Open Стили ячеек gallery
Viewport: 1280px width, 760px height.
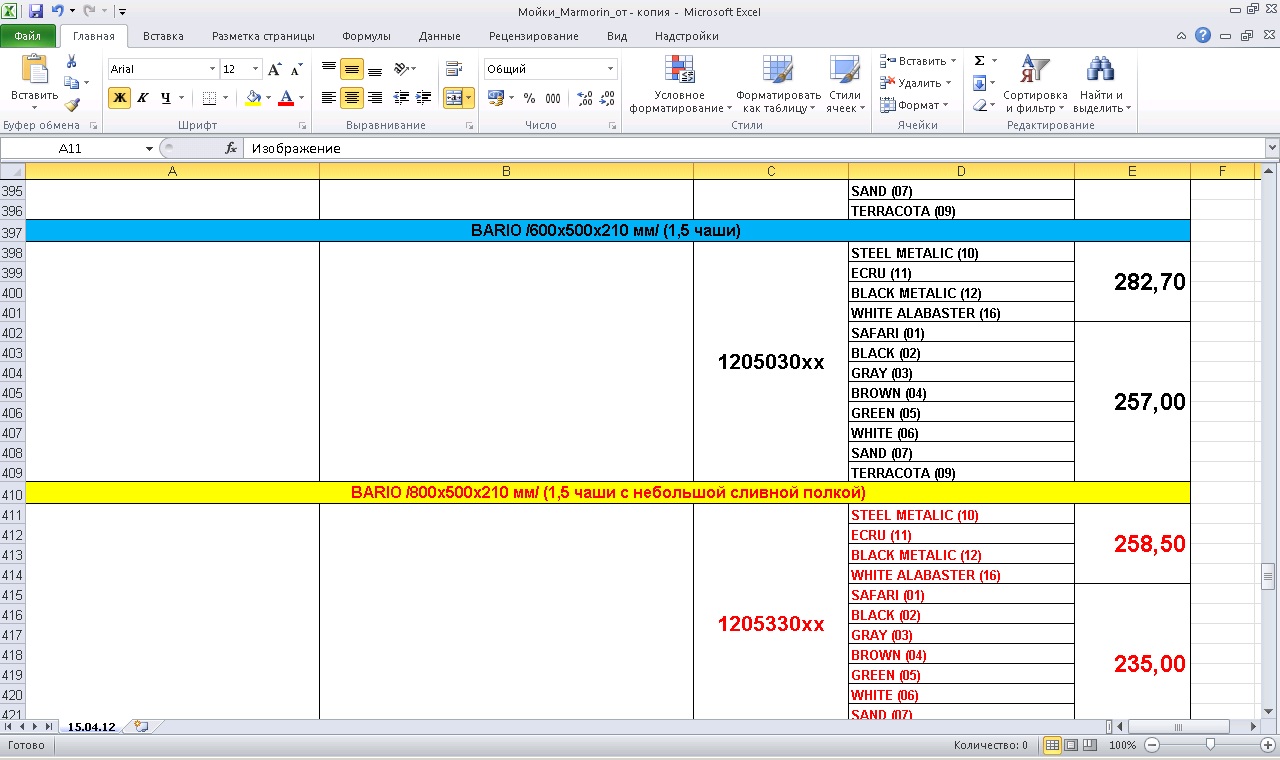pos(845,84)
